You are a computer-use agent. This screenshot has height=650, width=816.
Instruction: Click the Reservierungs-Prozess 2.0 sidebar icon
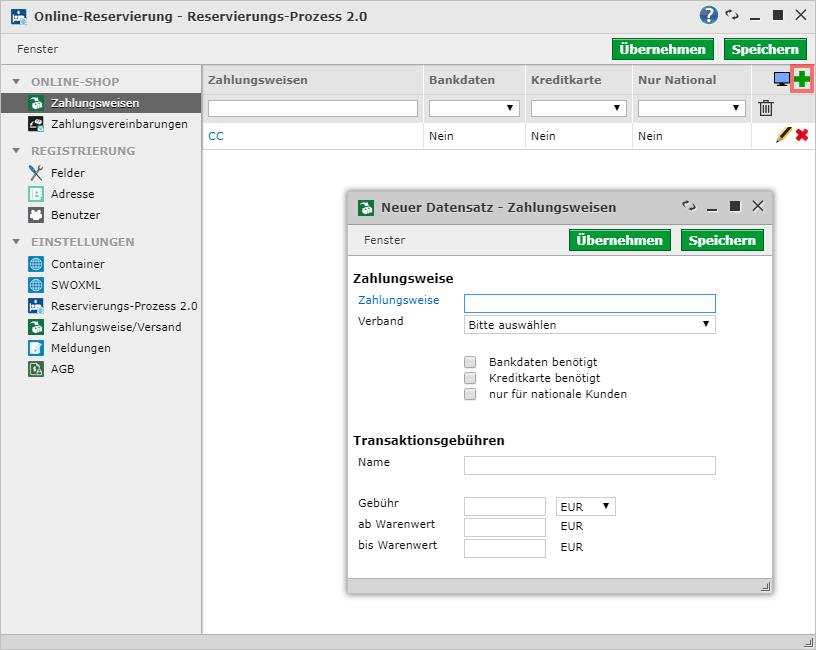coord(36,305)
